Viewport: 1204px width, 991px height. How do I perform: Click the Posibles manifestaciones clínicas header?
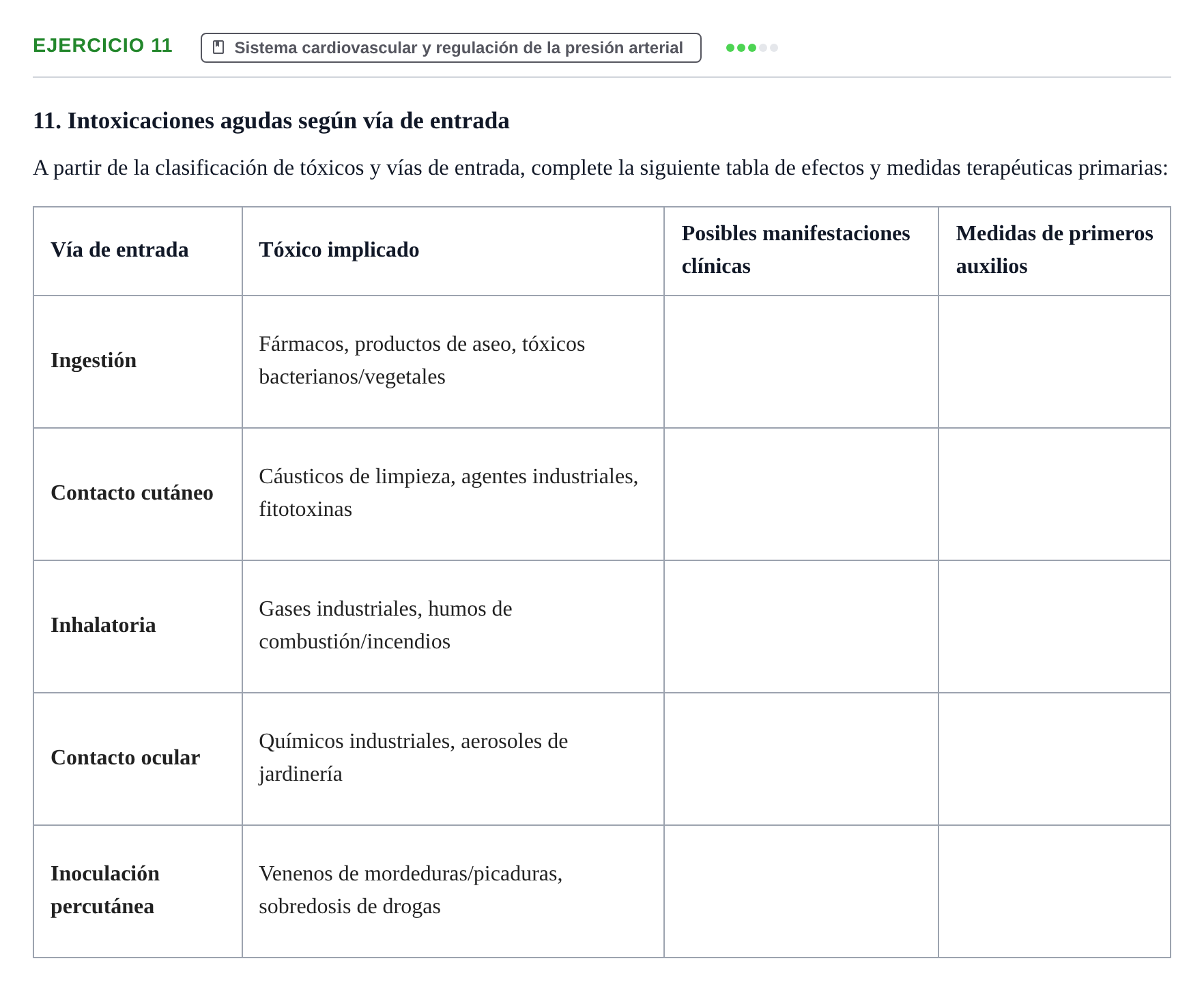(801, 251)
